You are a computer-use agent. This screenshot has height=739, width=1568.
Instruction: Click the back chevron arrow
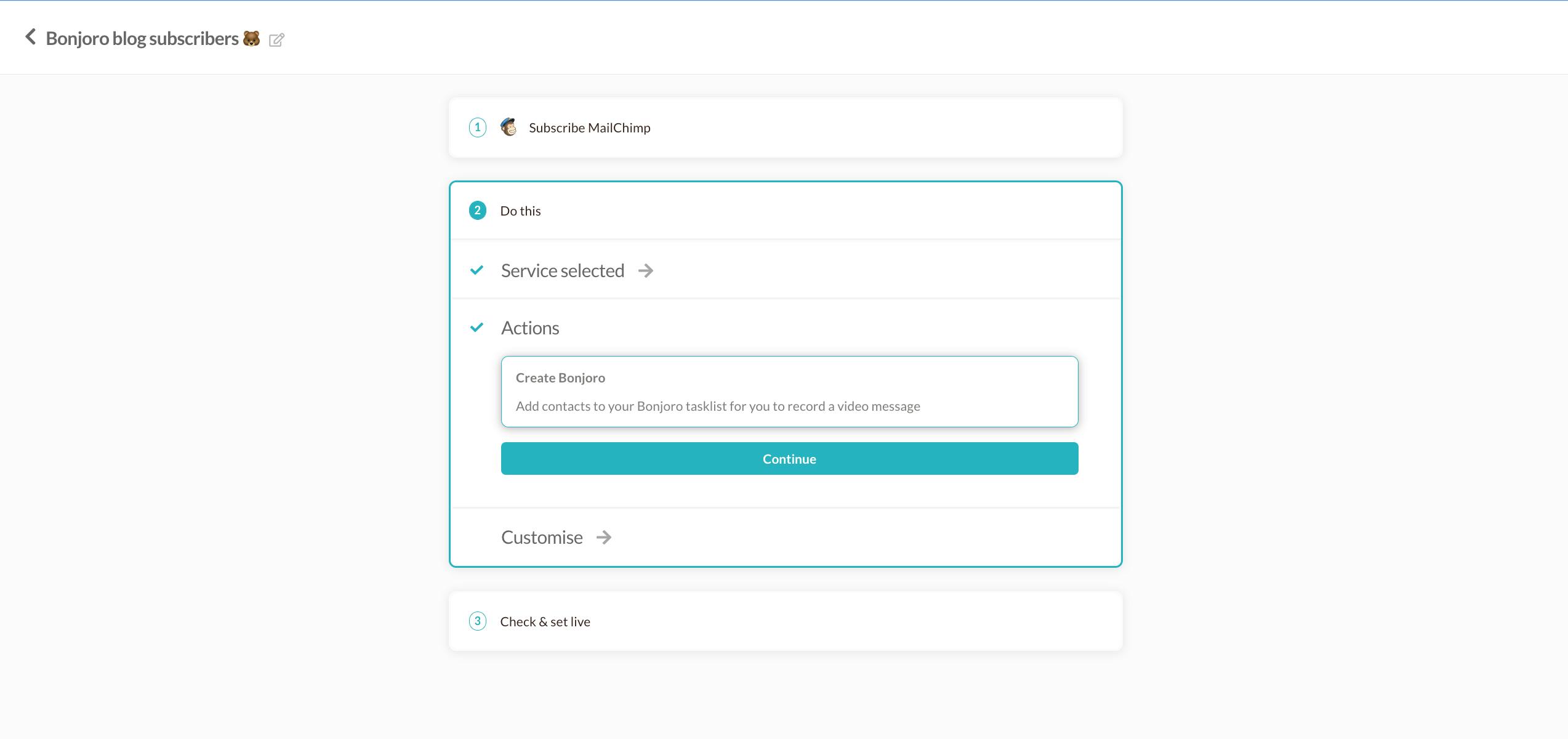30,37
